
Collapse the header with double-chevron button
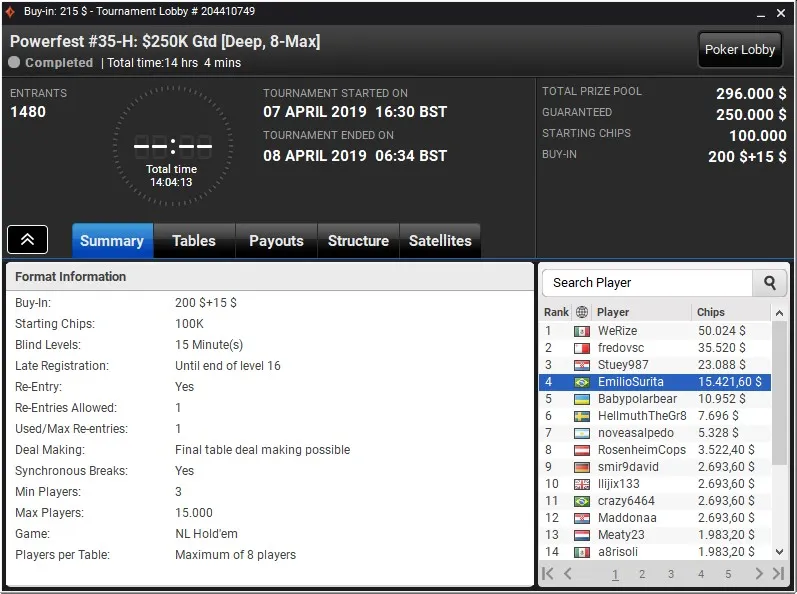[27, 240]
